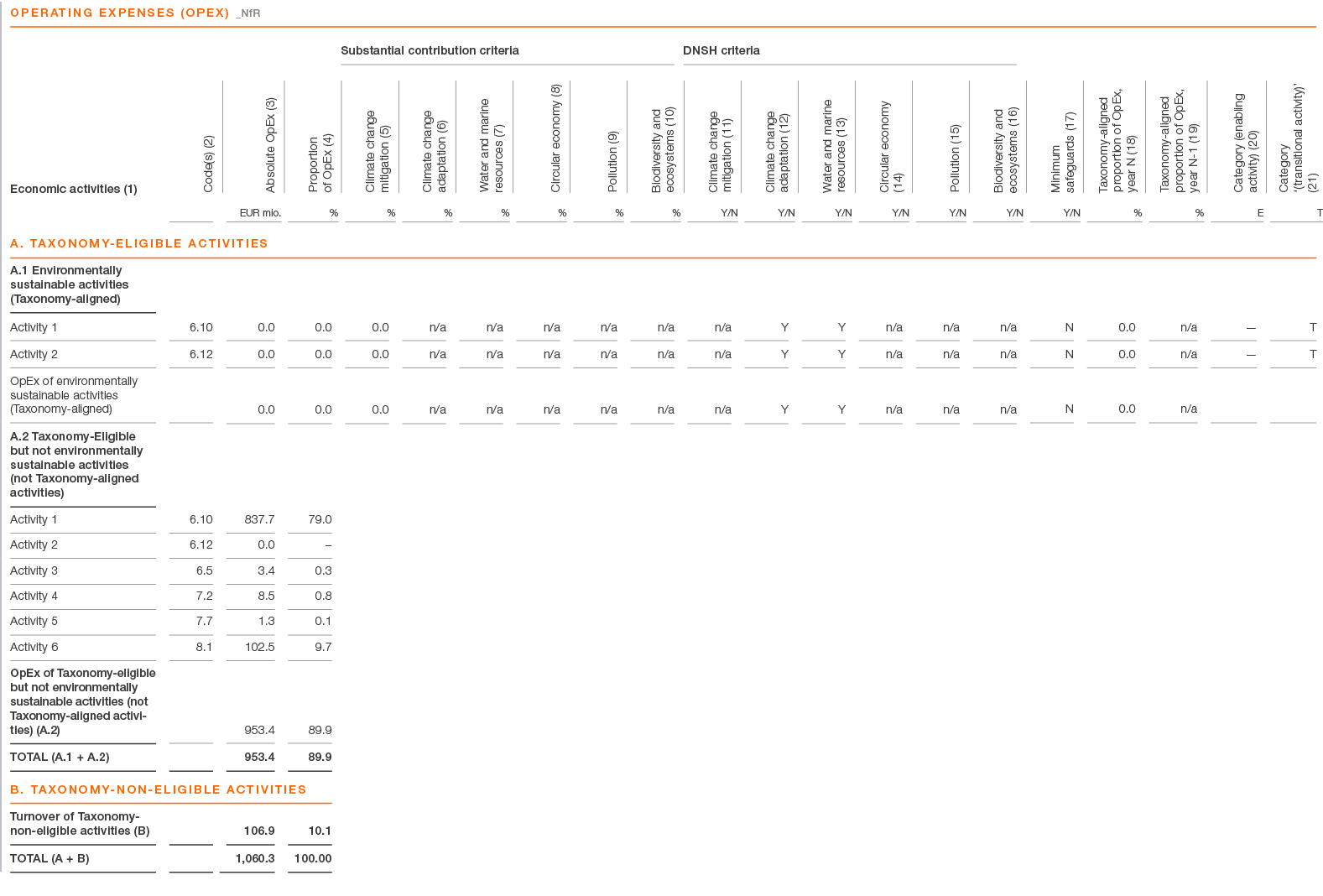1323x896 pixels.
Task: Click the 'EUR mio.' unit label
Action: [x=260, y=213]
